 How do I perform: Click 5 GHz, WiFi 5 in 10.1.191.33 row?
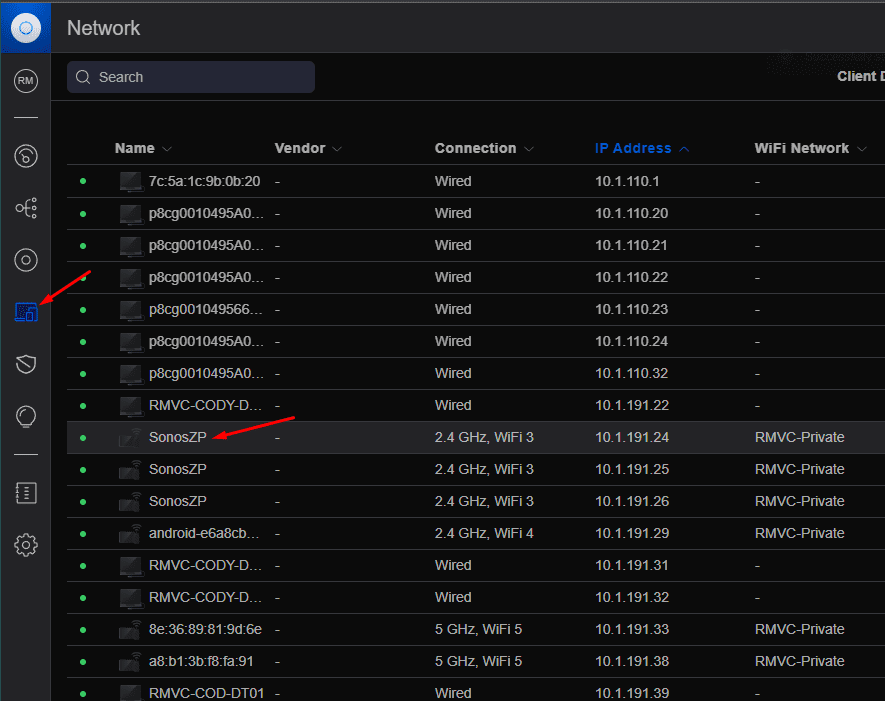tap(478, 629)
